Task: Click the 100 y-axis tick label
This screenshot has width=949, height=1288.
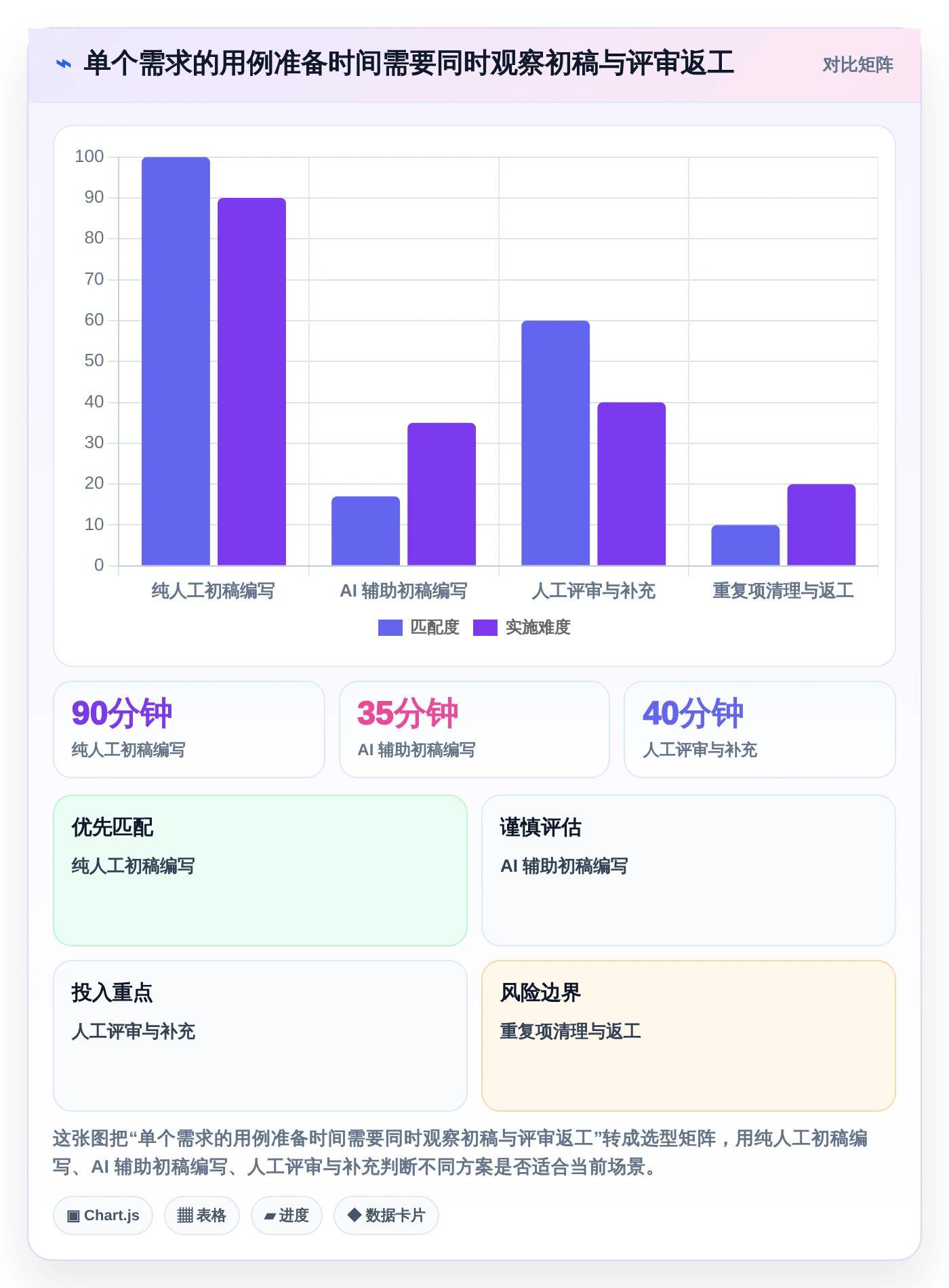Action: tap(89, 157)
